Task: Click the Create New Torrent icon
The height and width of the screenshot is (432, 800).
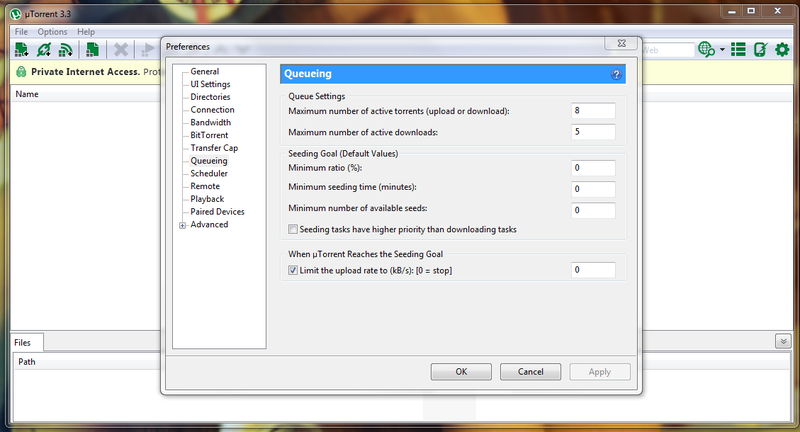Action: click(92, 49)
